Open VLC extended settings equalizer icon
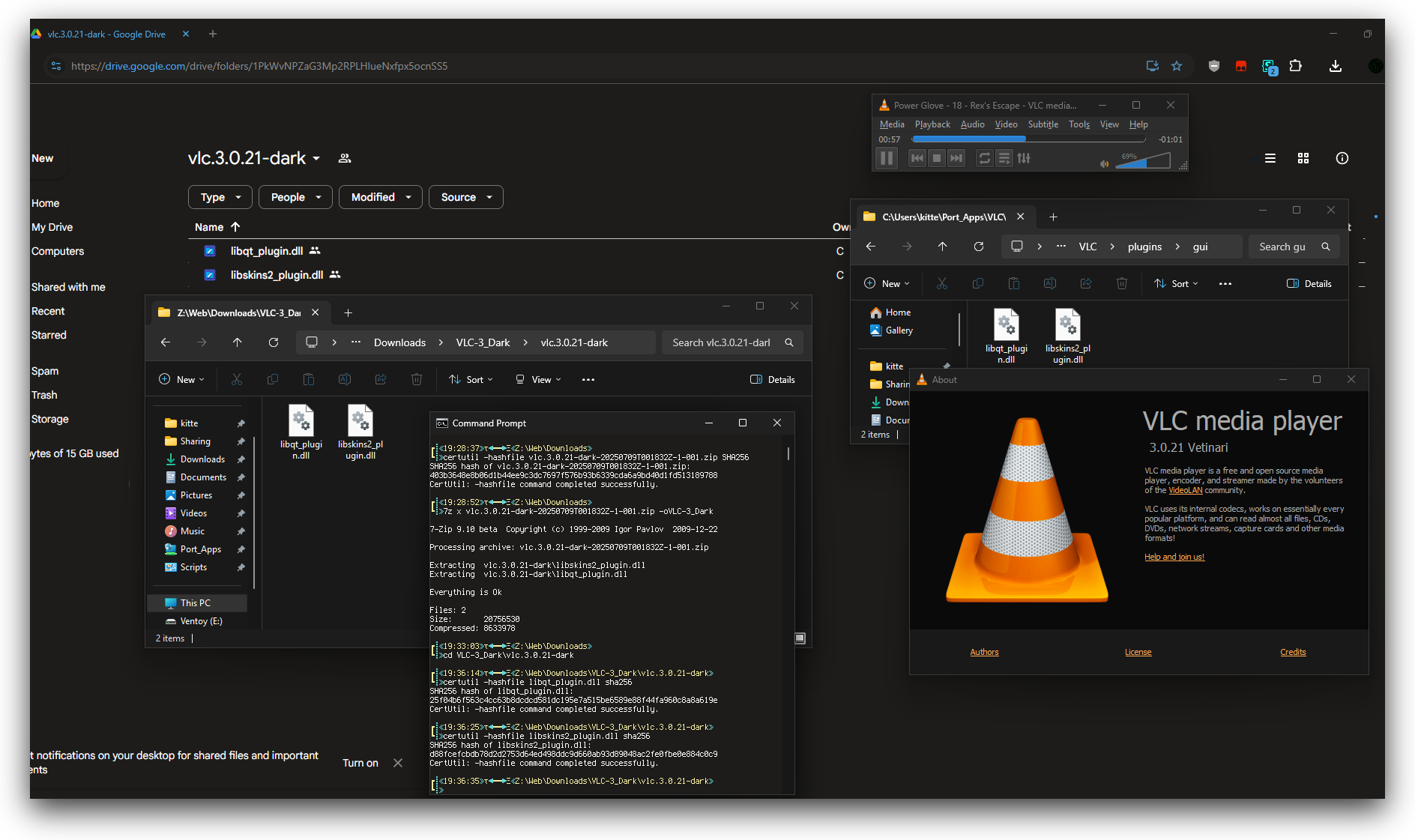This screenshot has width=1415, height=840. pyautogui.click(x=1024, y=158)
